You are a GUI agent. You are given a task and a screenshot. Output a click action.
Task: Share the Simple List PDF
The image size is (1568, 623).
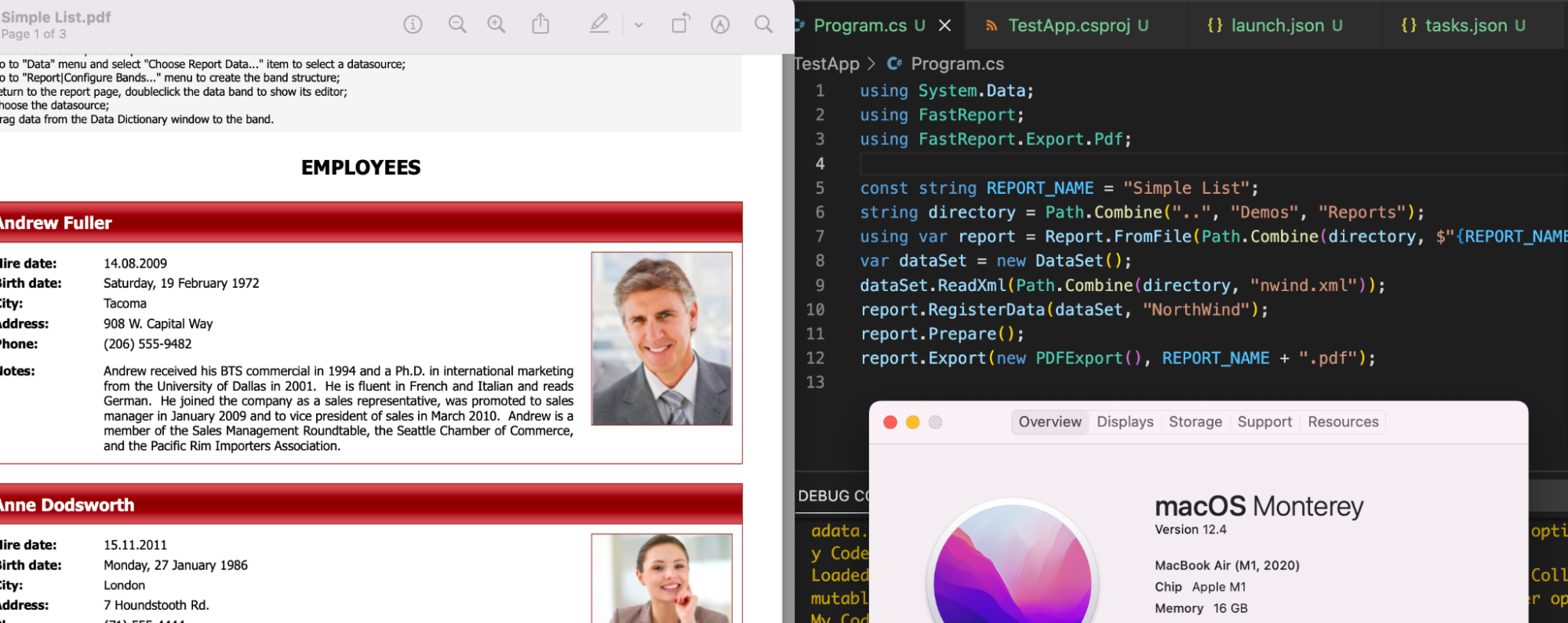[540, 24]
